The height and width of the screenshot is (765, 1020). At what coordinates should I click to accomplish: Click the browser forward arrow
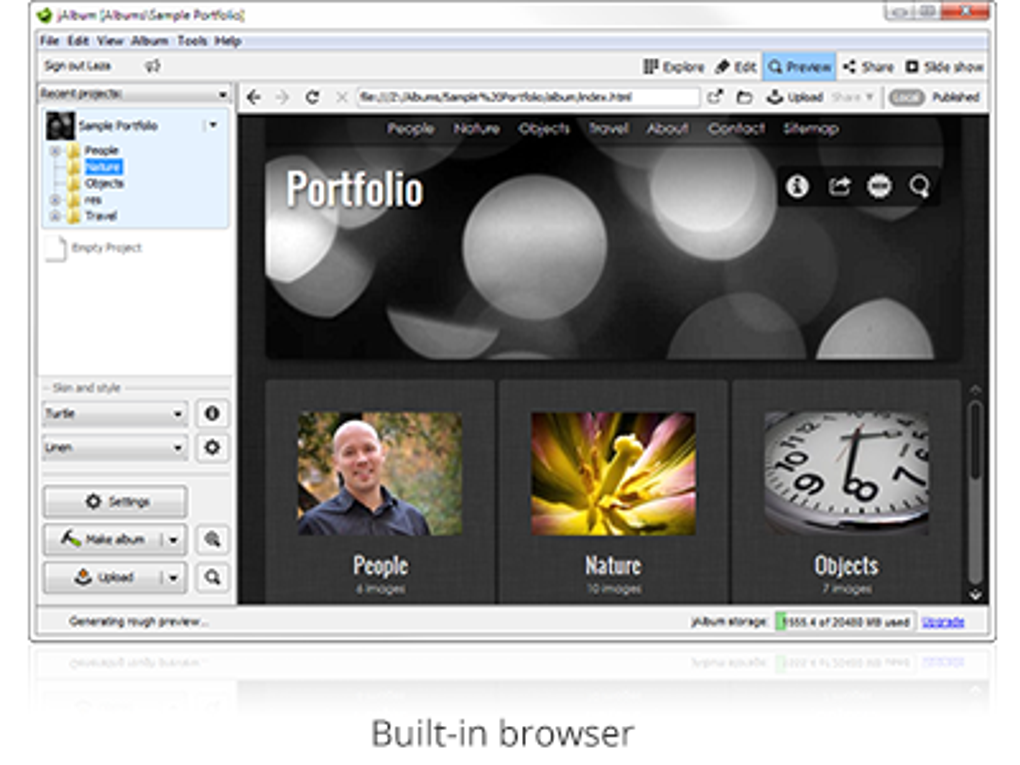click(x=282, y=98)
